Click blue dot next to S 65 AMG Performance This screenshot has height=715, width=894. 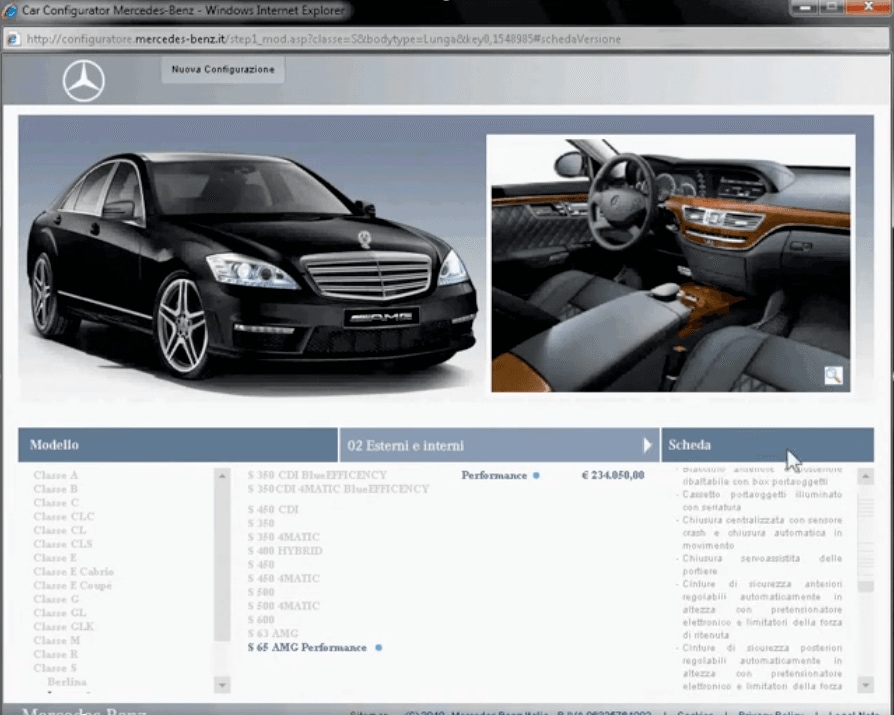(x=378, y=648)
